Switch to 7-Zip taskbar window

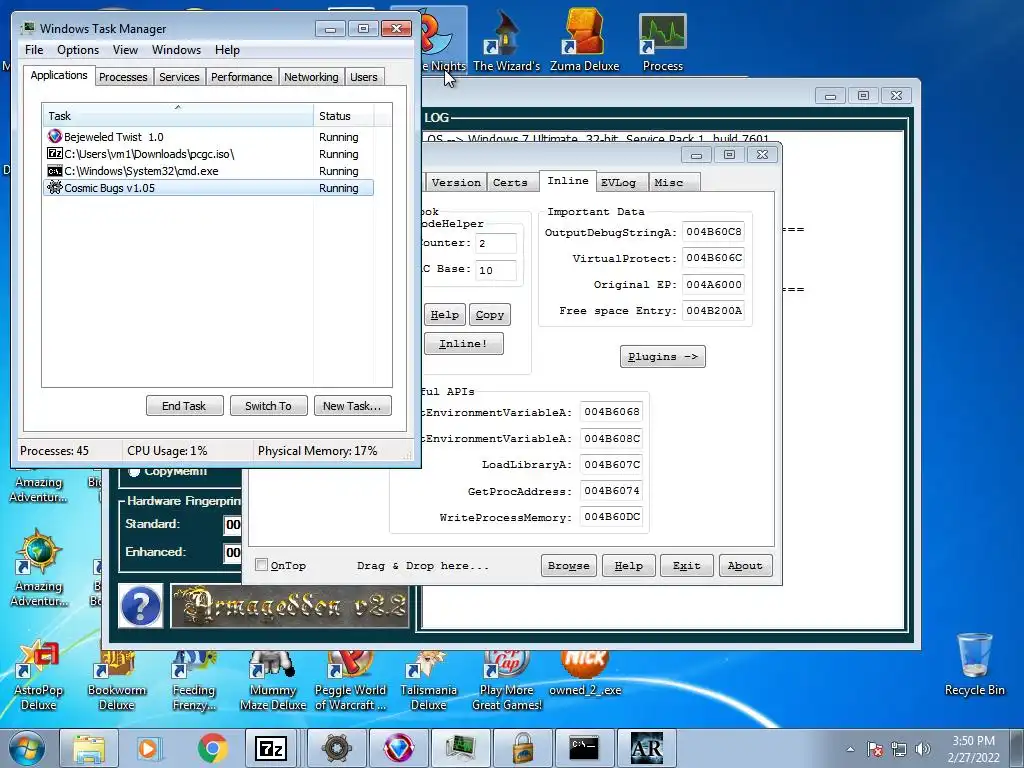[x=272, y=748]
